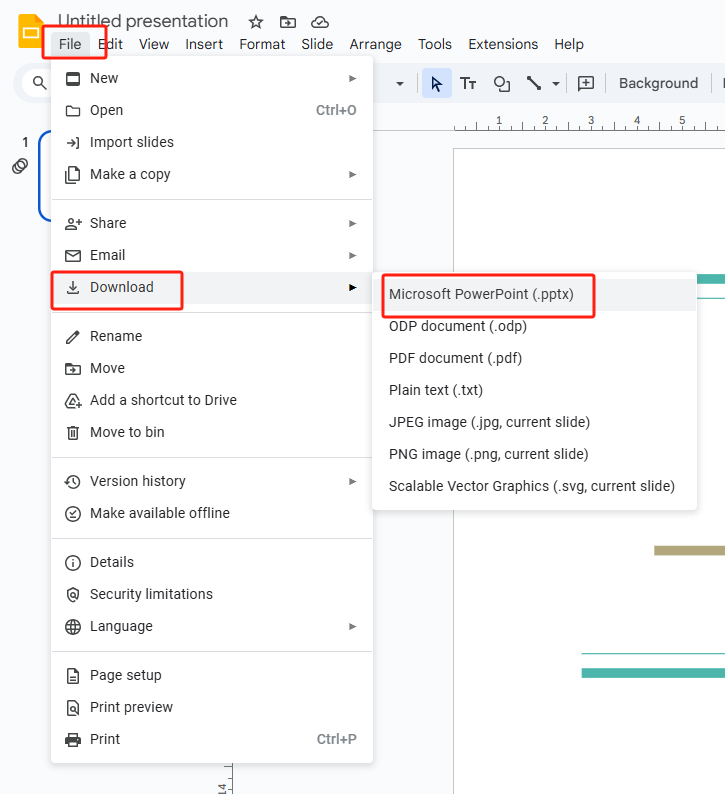725x794 pixels.
Task: Open the Arrange menu
Action: coord(375,44)
